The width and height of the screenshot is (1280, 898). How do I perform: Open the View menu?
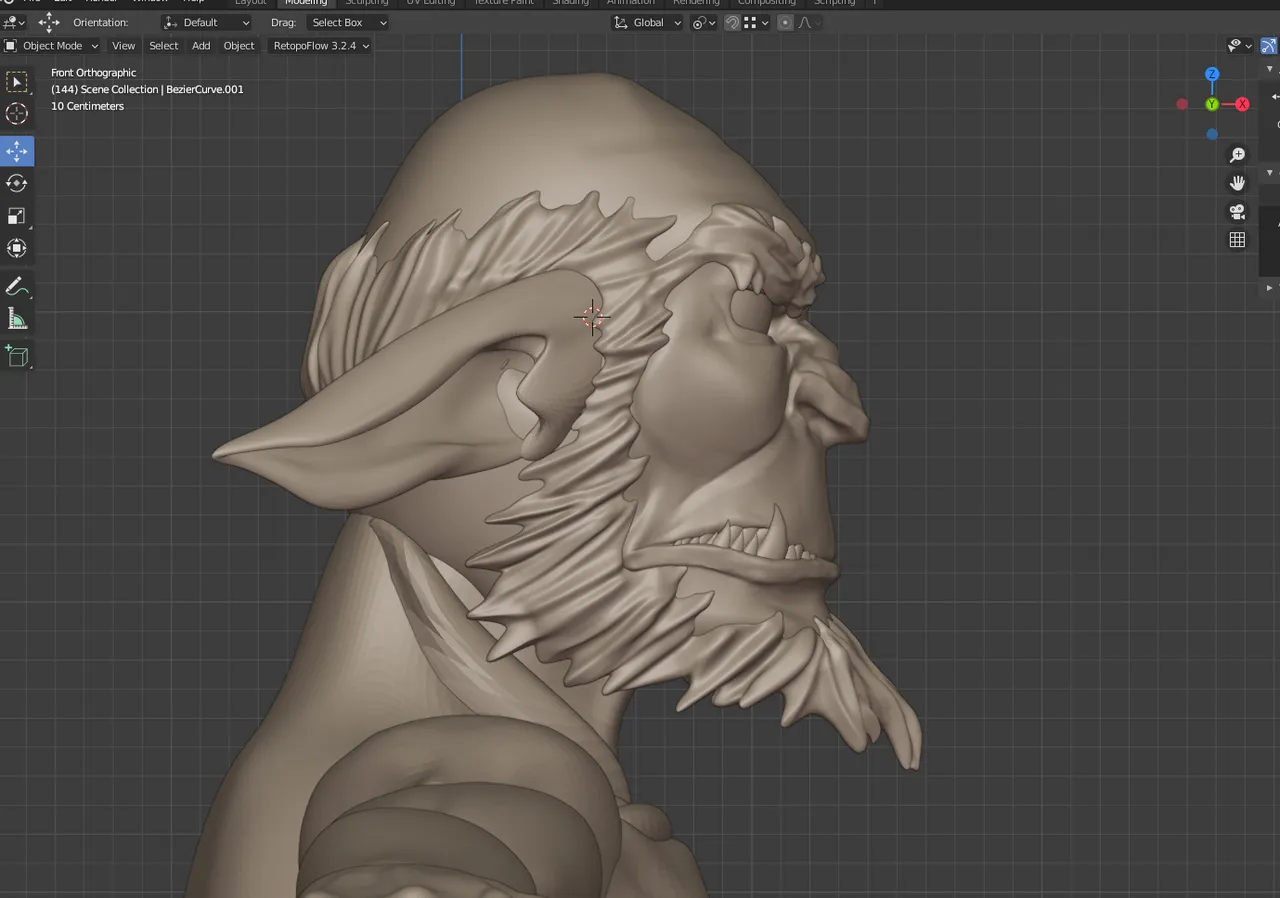[x=123, y=45]
